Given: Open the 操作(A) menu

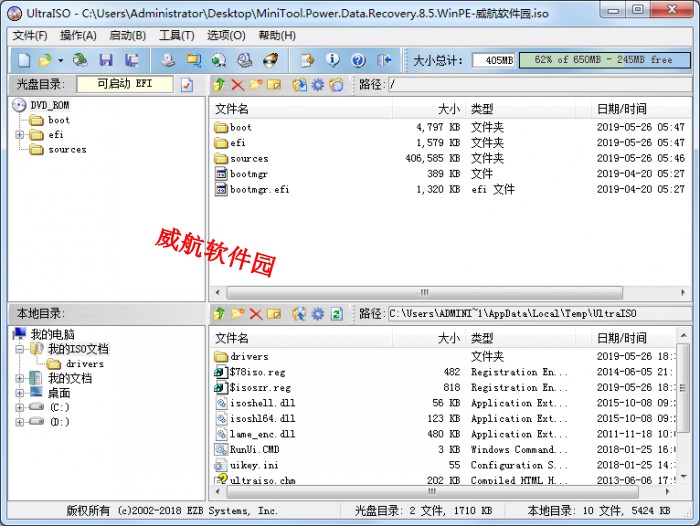Looking at the screenshot, I should click(x=78, y=35).
